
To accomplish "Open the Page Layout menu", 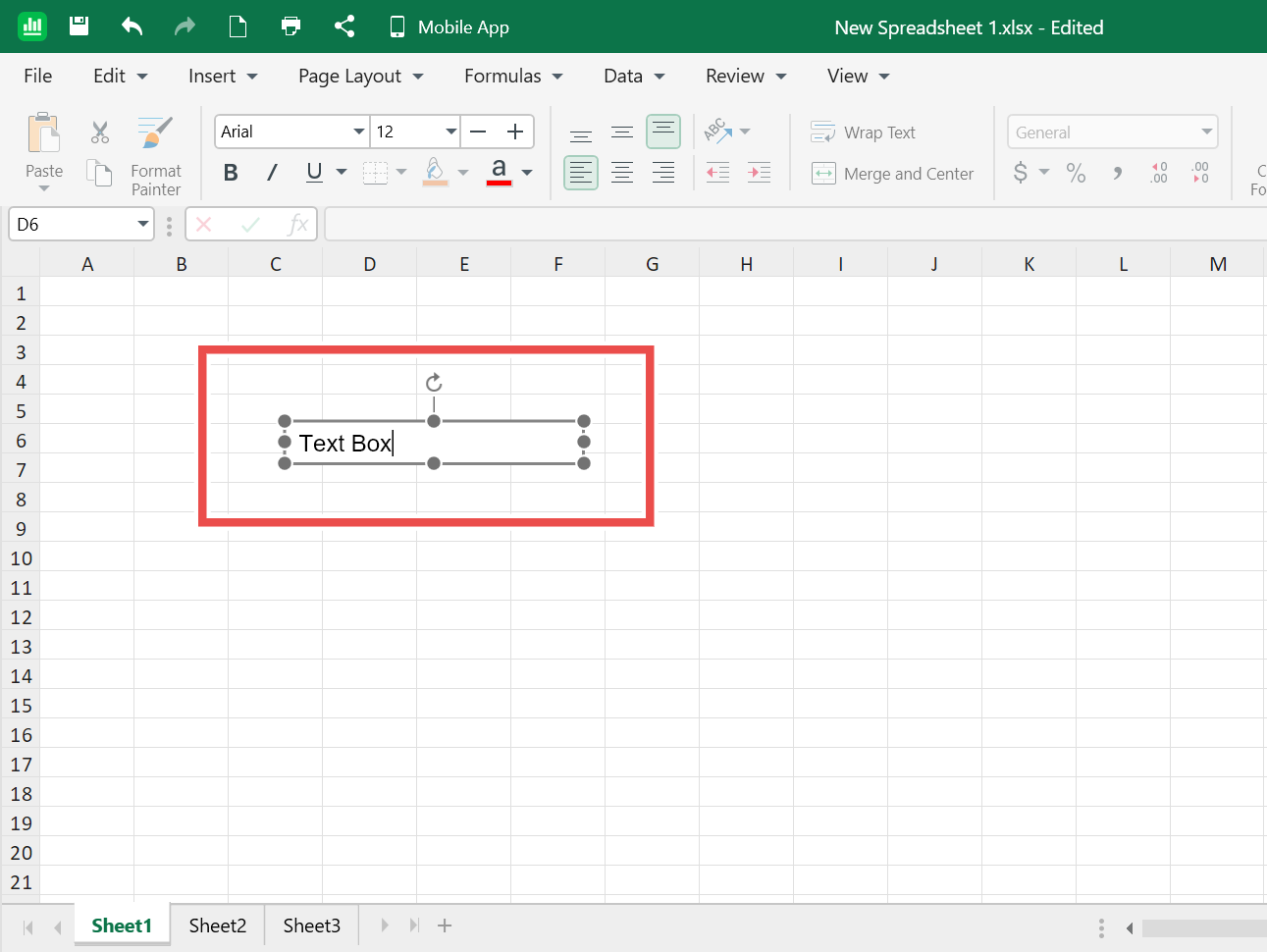I will pos(360,76).
